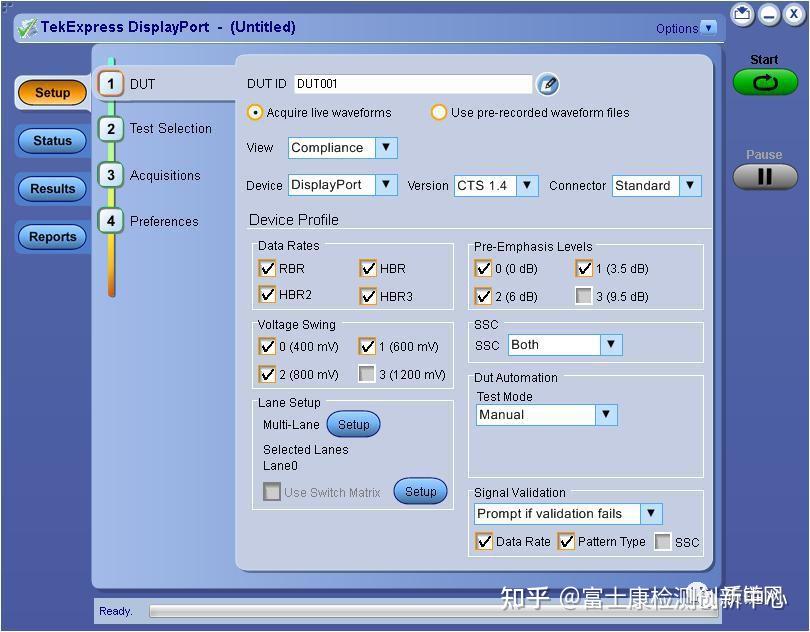The height and width of the screenshot is (632, 810).
Task: Open the Reports tab
Action: click(52, 237)
